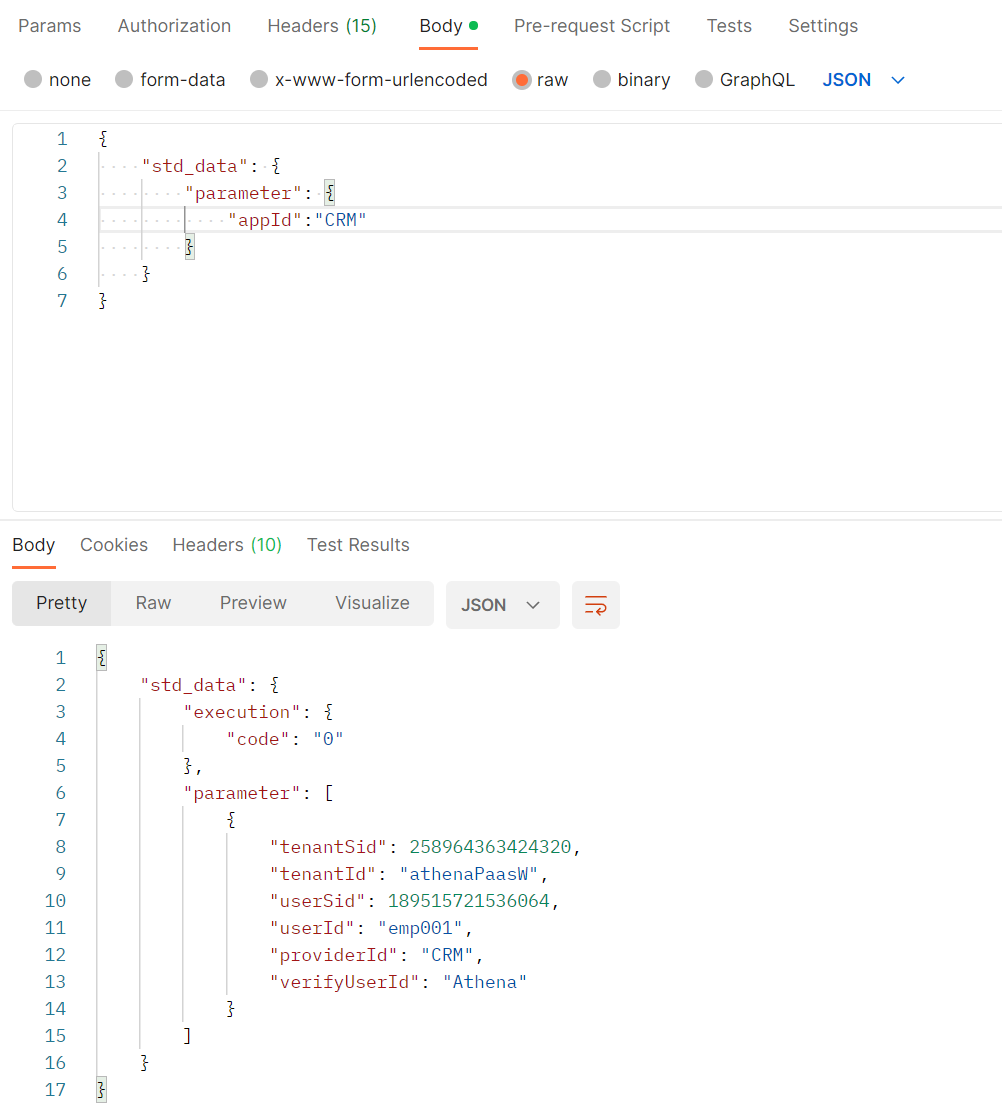Image resolution: width=1002 pixels, height=1118 pixels.
Task: Click line number 7 in request gutter
Action: pyautogui.click(x=62, y=301)
